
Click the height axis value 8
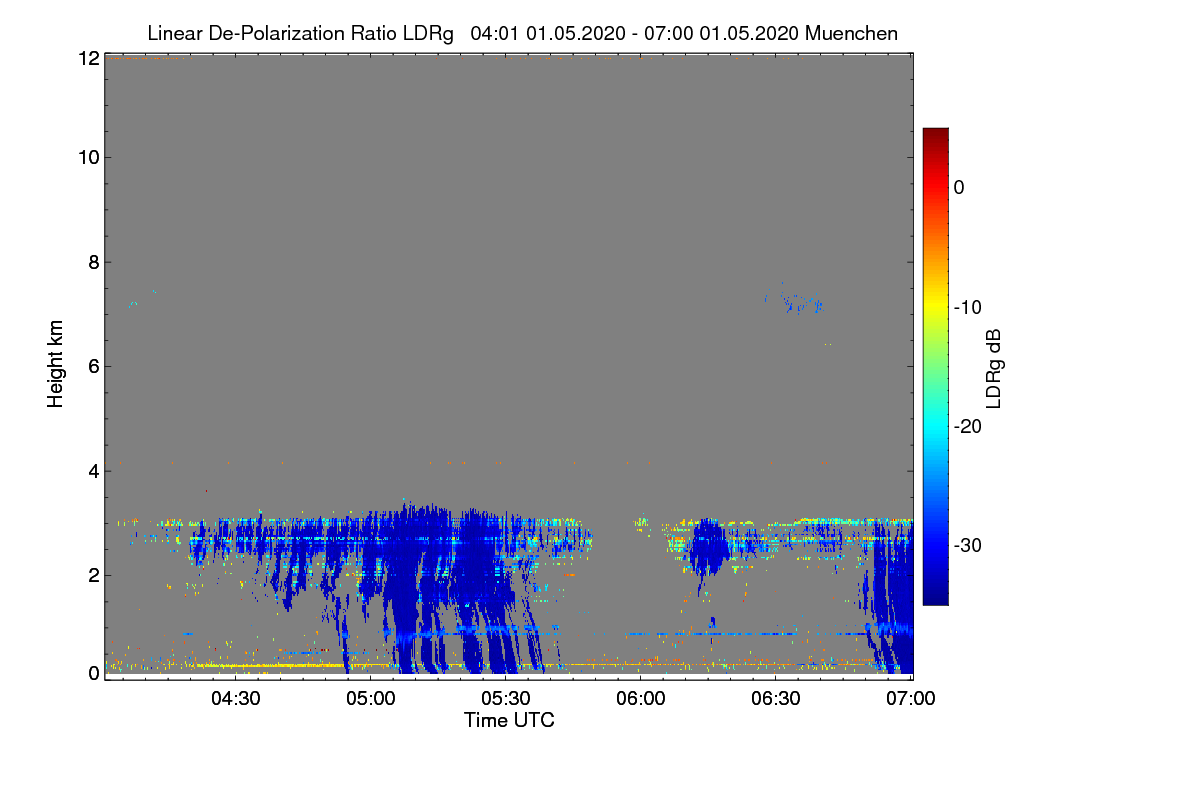point(92,262)
